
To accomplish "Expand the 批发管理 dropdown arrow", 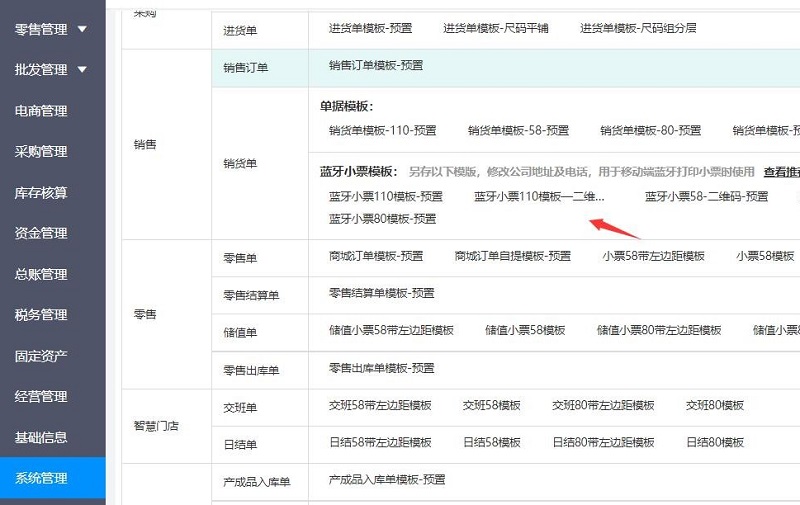I will click(82, 69).
